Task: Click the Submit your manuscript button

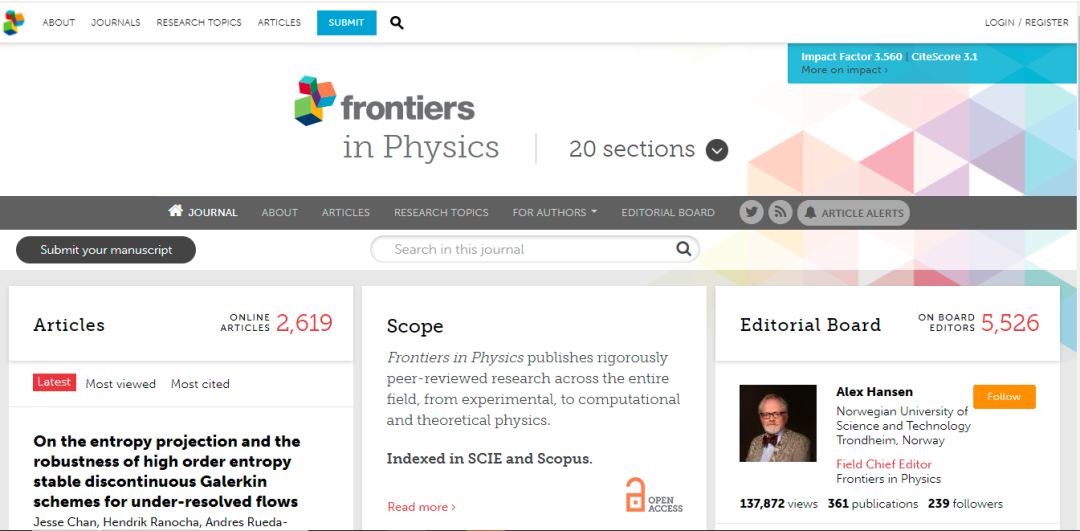Action: [x=106, y=250]
